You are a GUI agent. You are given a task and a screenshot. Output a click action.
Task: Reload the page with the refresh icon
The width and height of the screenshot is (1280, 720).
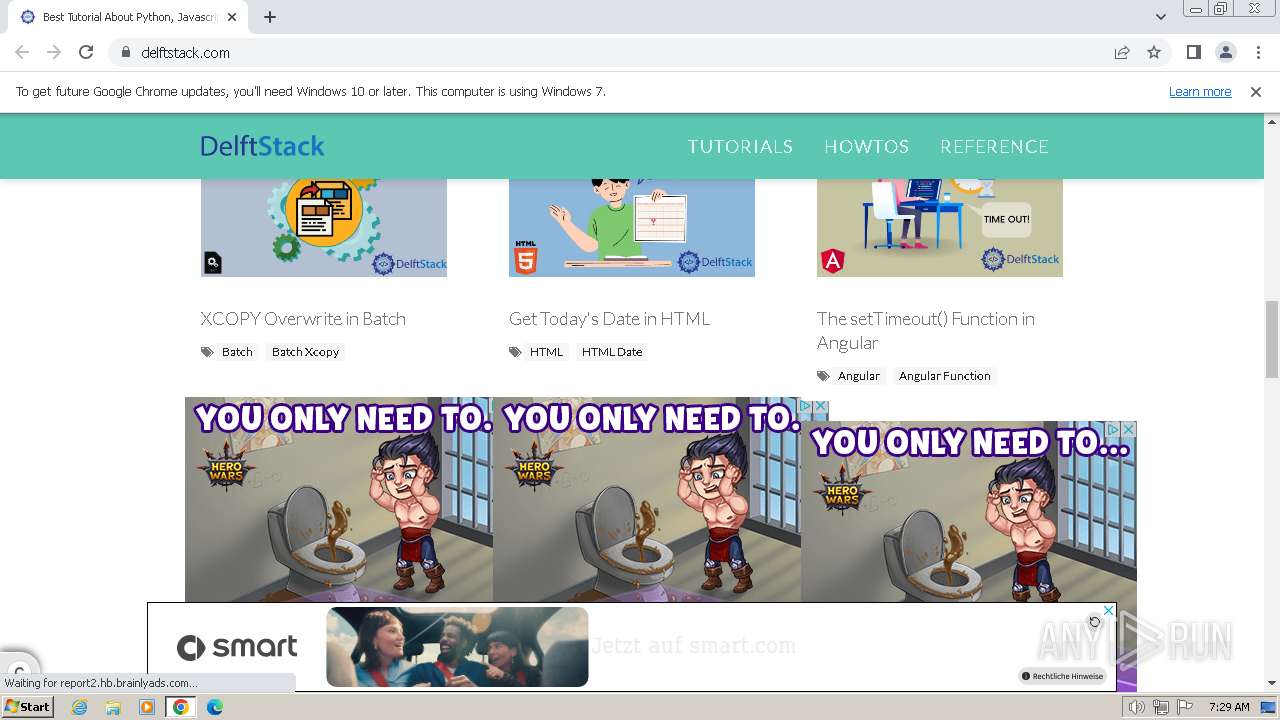(x=86, y=52)
